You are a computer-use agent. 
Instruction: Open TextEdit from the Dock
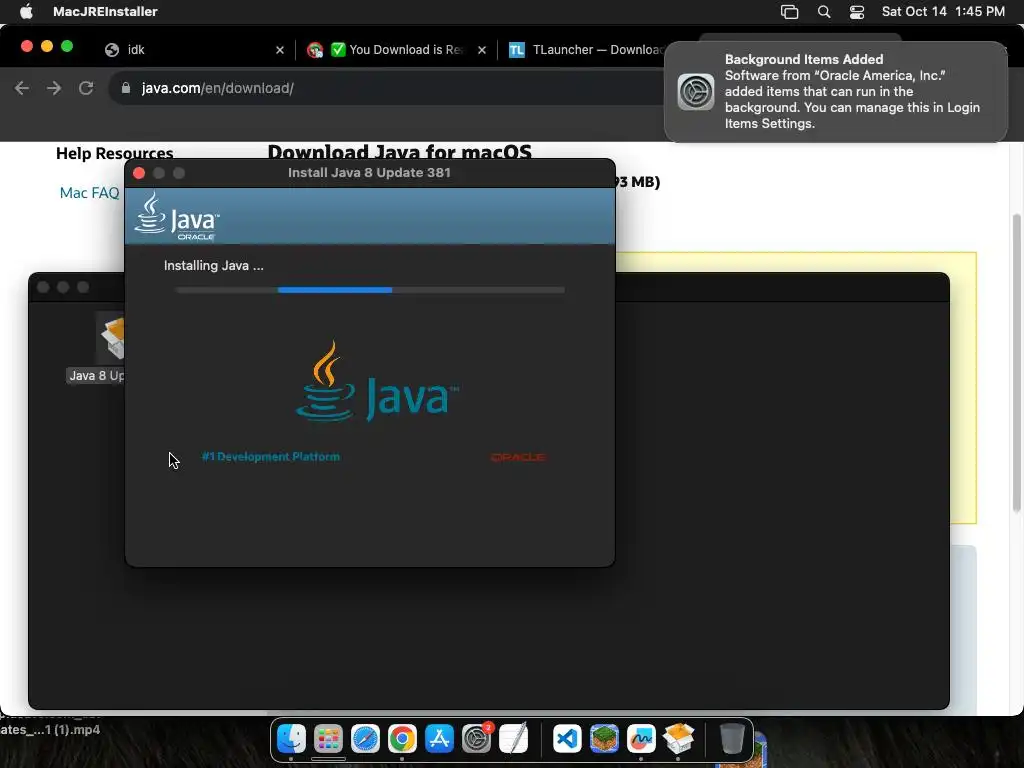click(513, 739)
